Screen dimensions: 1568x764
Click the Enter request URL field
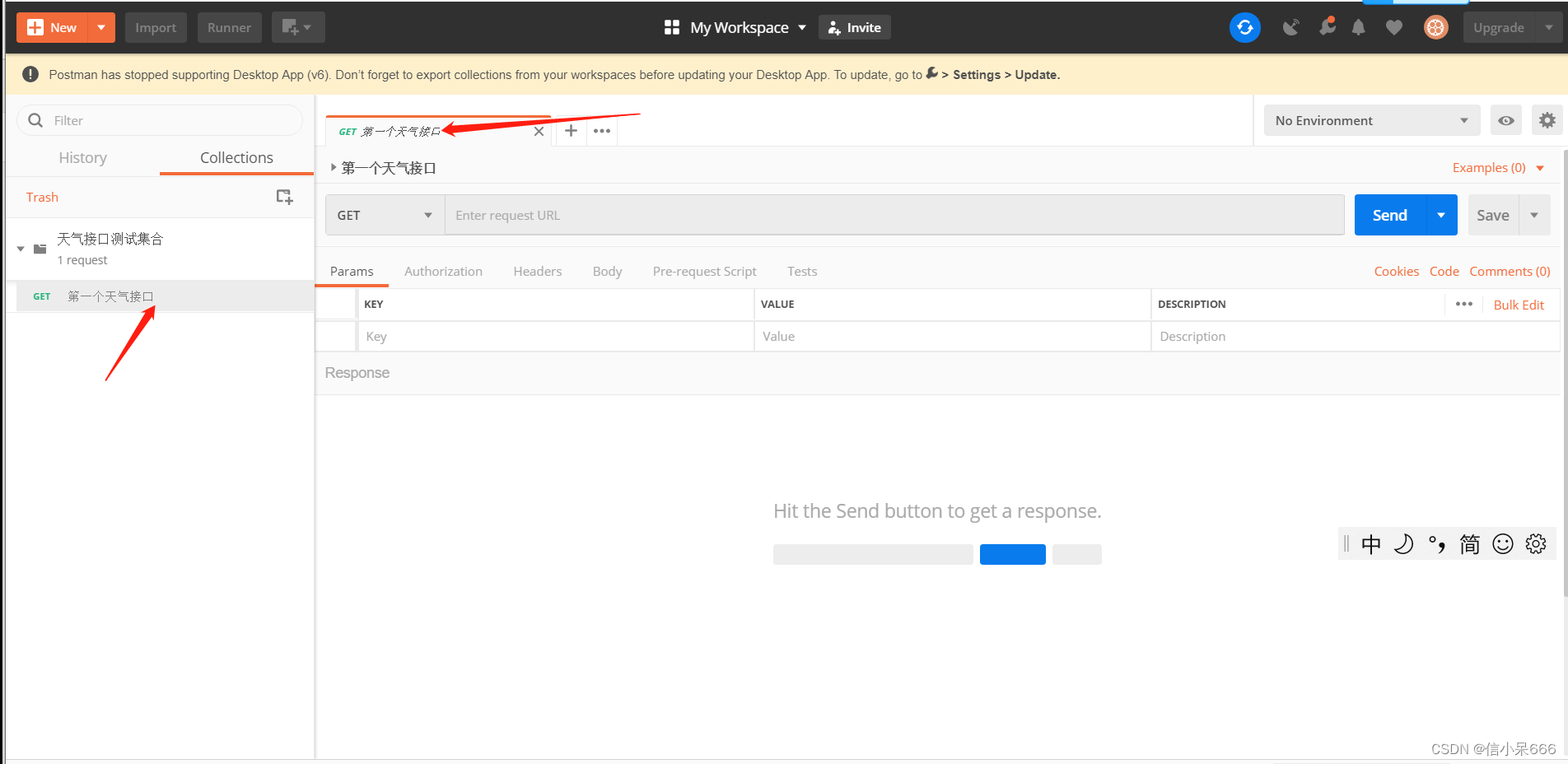[894, 215]
